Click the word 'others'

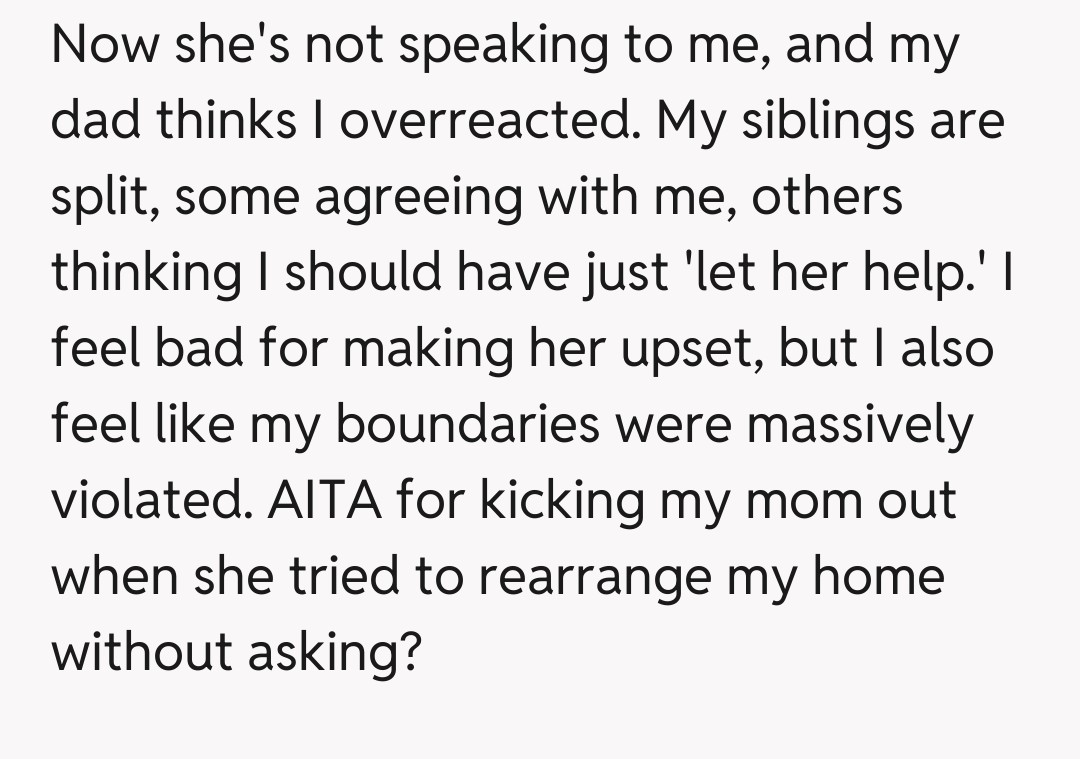(827, 197)
